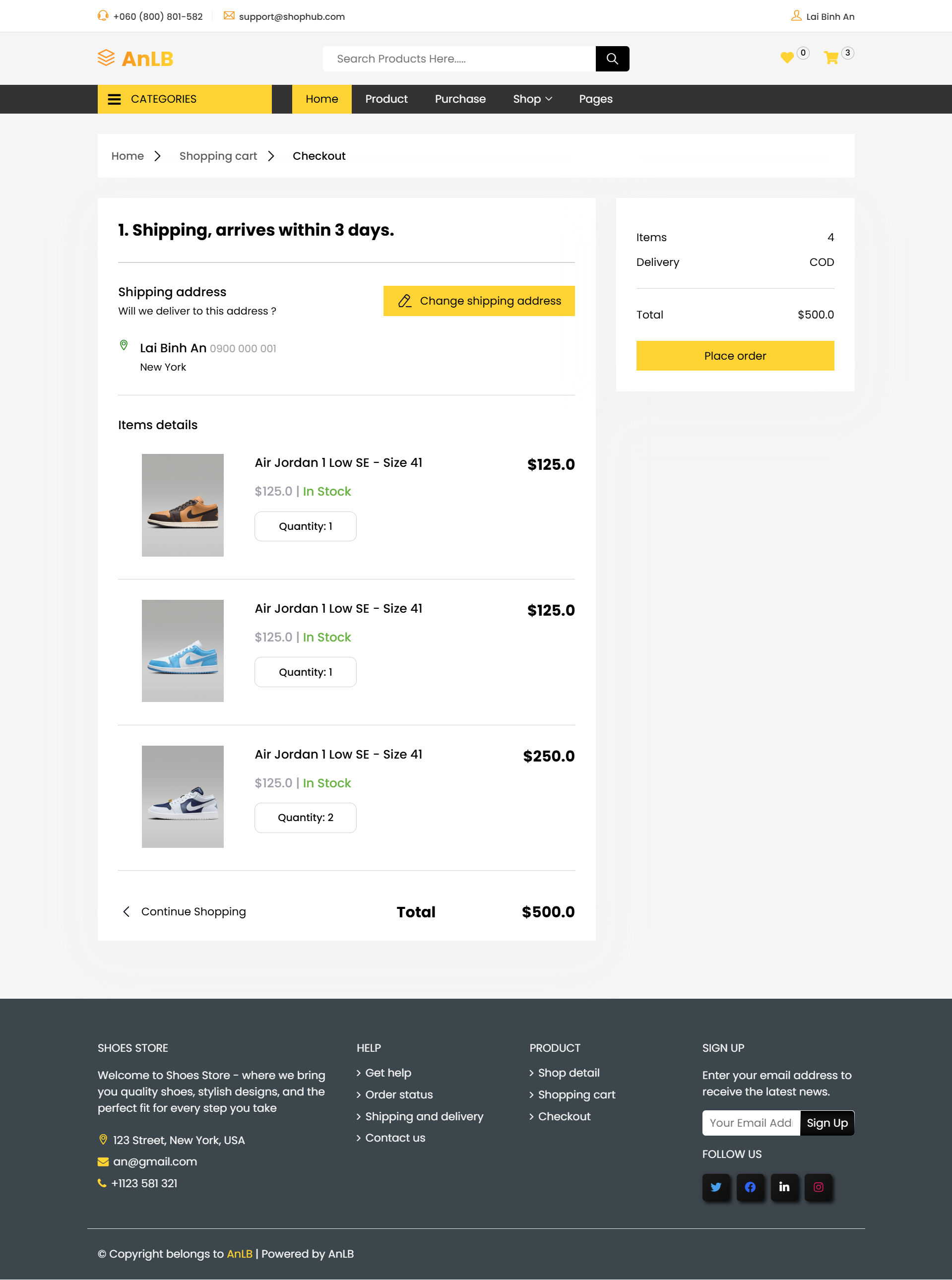Click the AnLB link in copyright line
The width and height of the screenshot is (952, 1280).
click(x=240, y=1254)
